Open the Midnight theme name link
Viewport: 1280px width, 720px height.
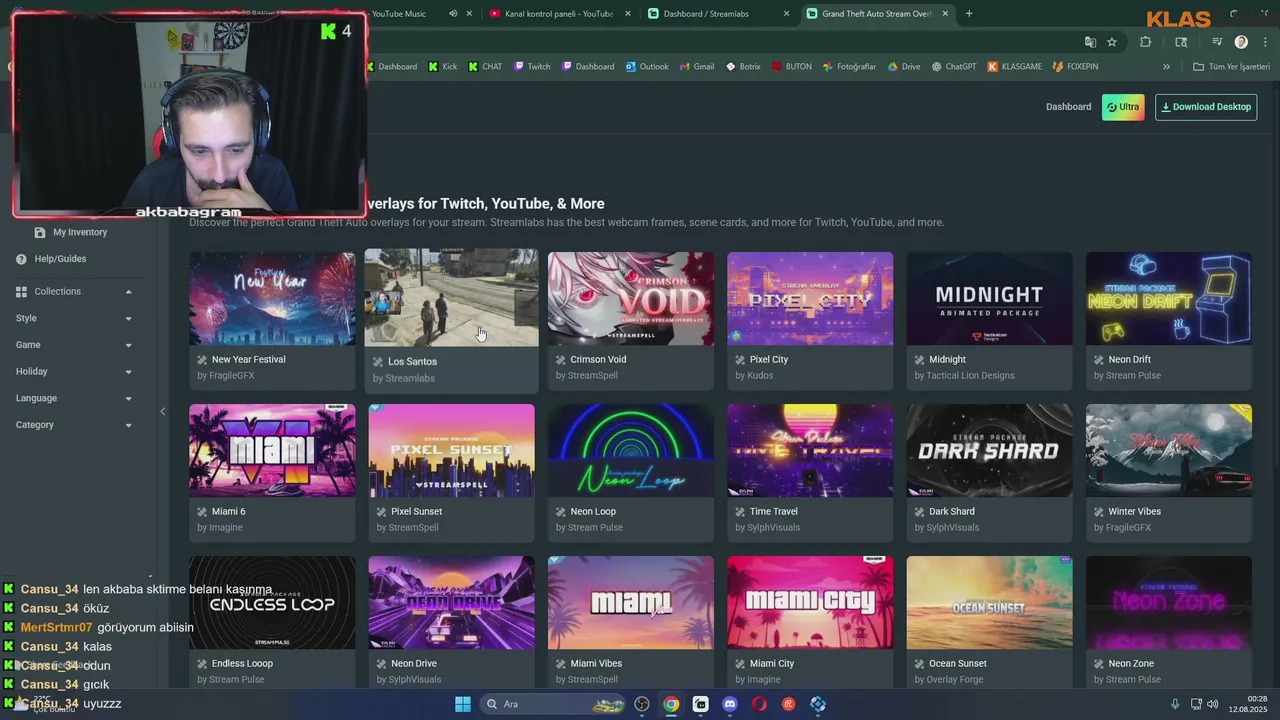tap(947, 359)
